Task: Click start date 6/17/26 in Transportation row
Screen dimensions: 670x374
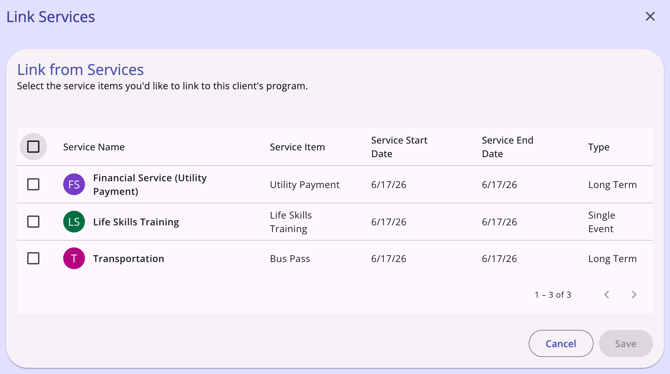Action: 388,259
